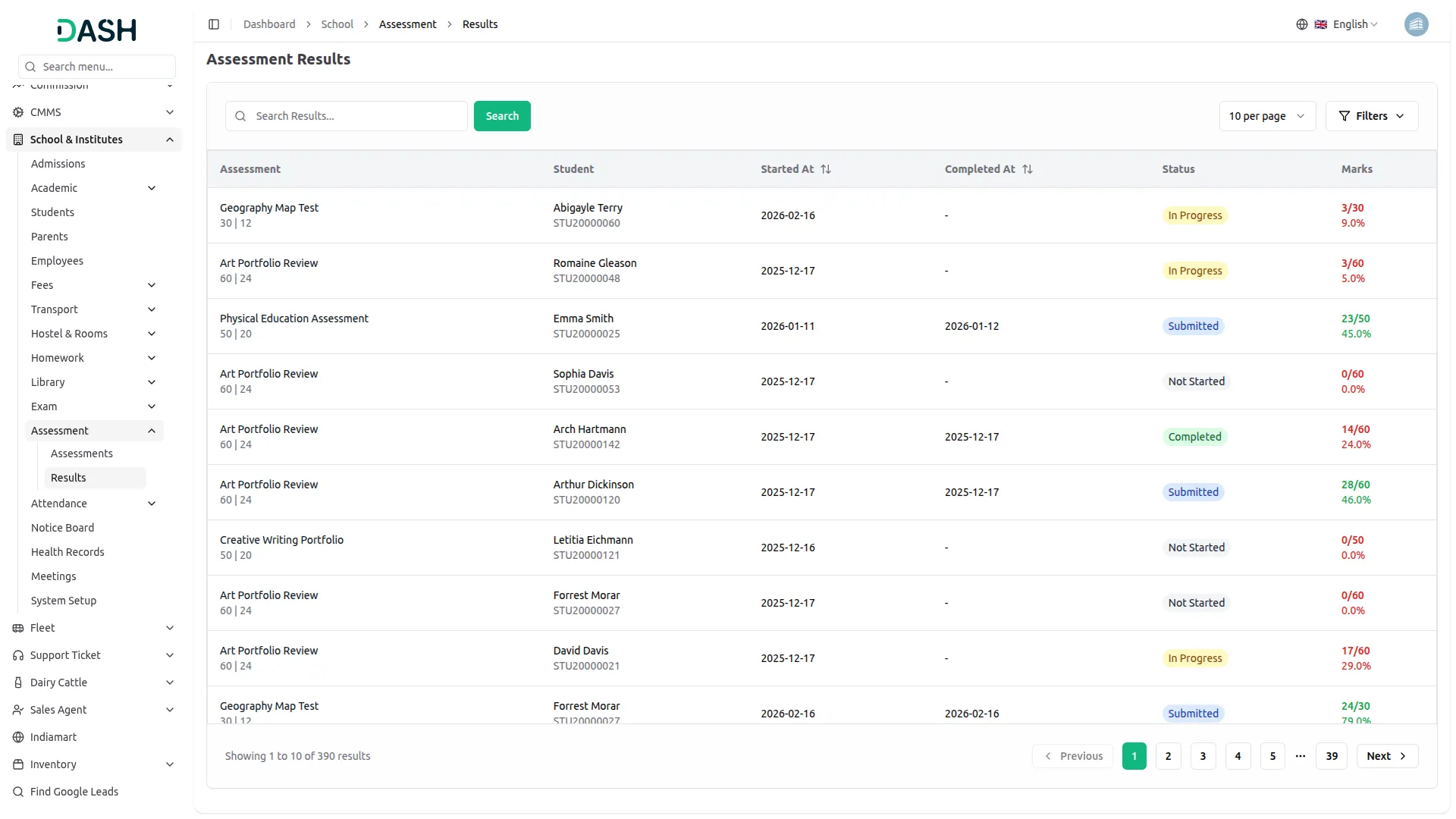Click the Dashboard breadcrumb link
Image resolution: width=1456 pixels, height=819 pixels.
pyautogui.click(x=269, y=24)
